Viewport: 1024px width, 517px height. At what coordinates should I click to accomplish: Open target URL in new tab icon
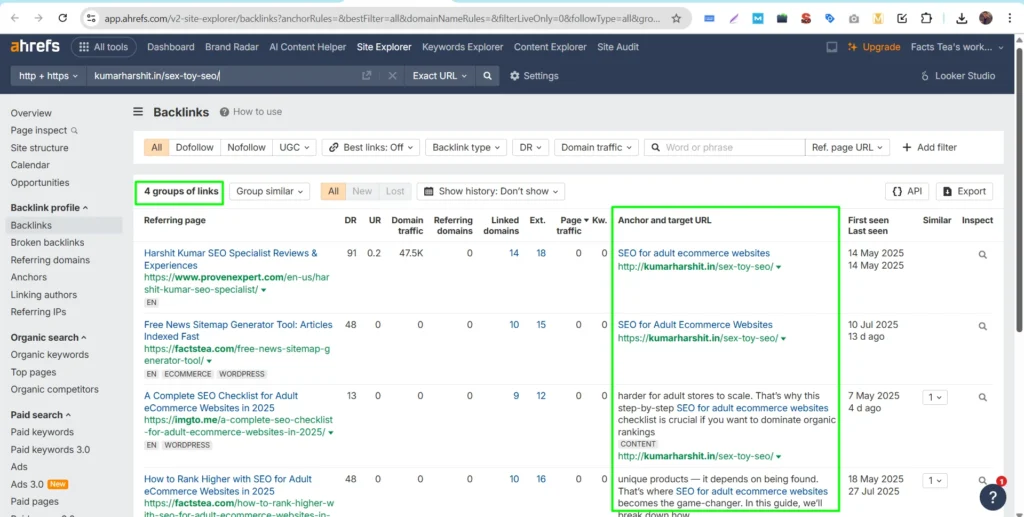[x=366, y=76]
